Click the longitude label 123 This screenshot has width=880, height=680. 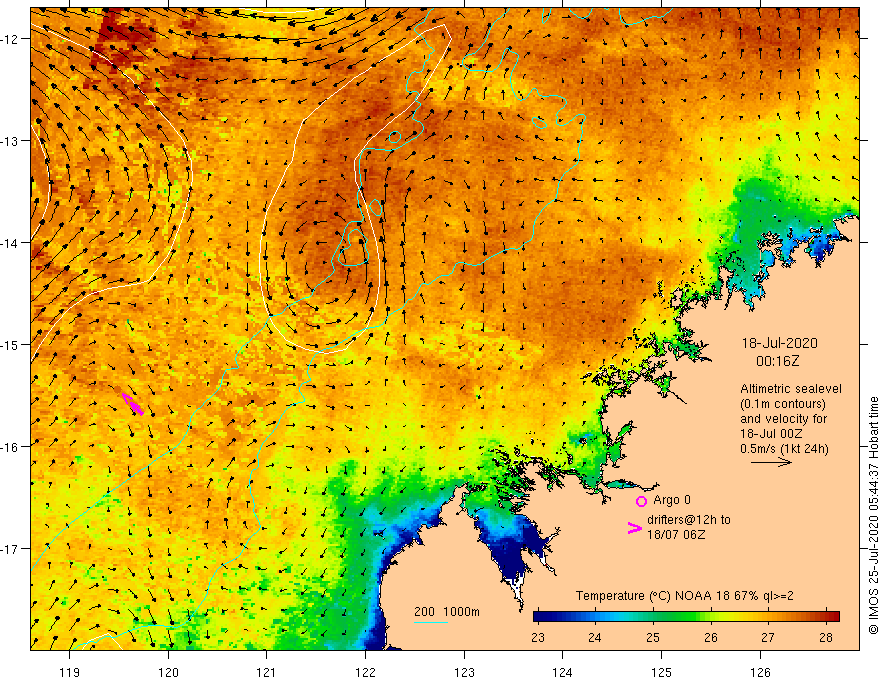tap(464, 672)
